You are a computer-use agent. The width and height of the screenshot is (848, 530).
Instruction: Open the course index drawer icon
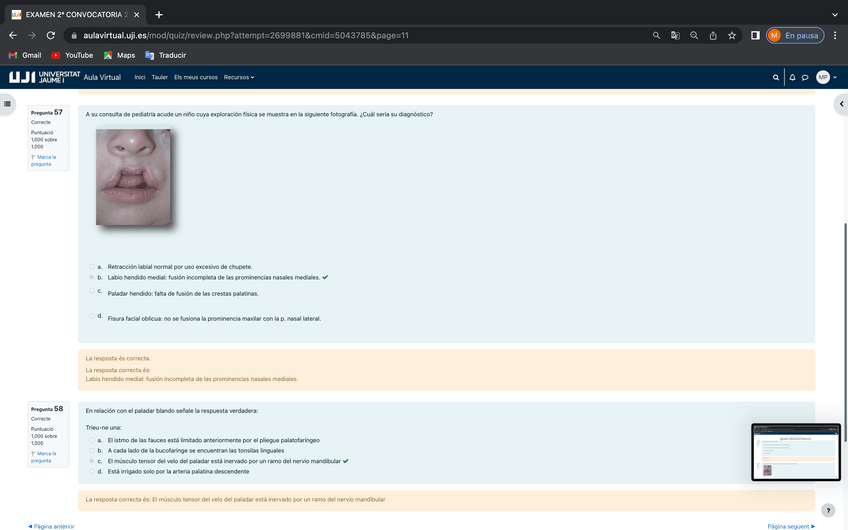point(8,103)
